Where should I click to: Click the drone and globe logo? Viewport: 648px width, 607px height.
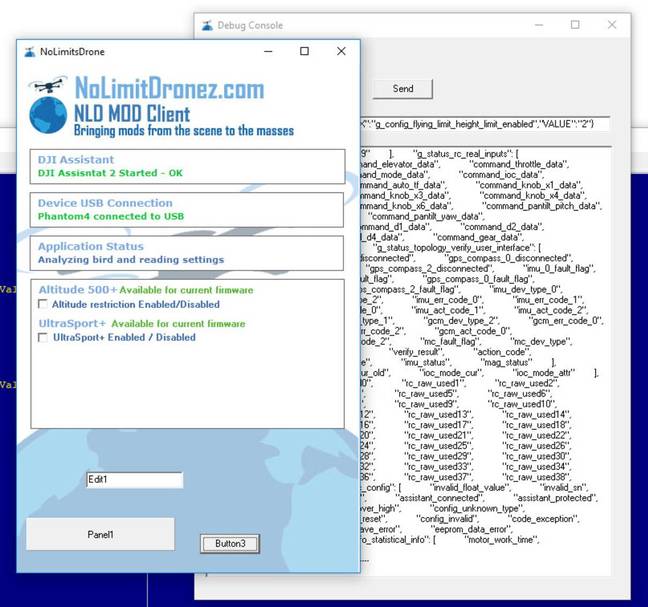pyautogui.click(x=48, y=105)
